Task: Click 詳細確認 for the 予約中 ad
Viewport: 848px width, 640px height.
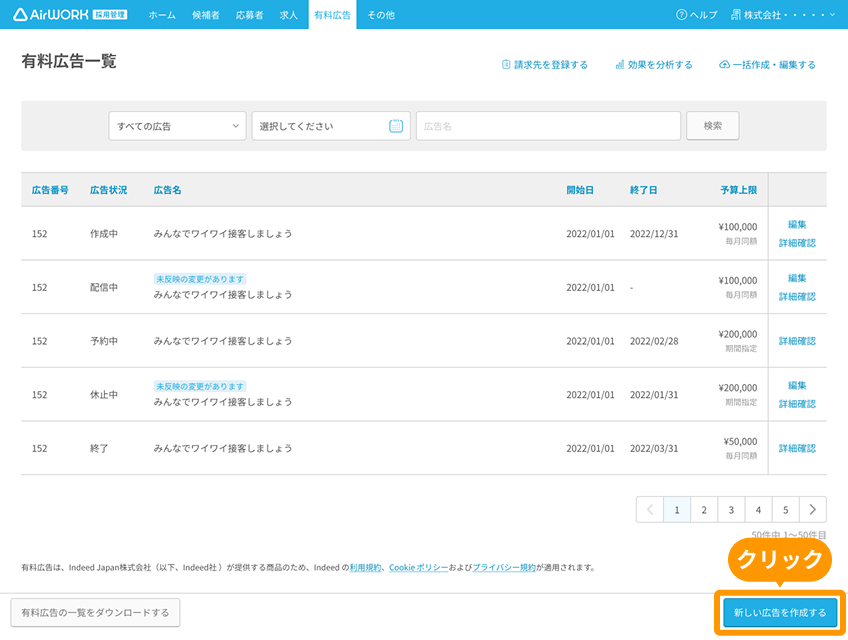Action: pyautogui.click(x=797, y=341)
